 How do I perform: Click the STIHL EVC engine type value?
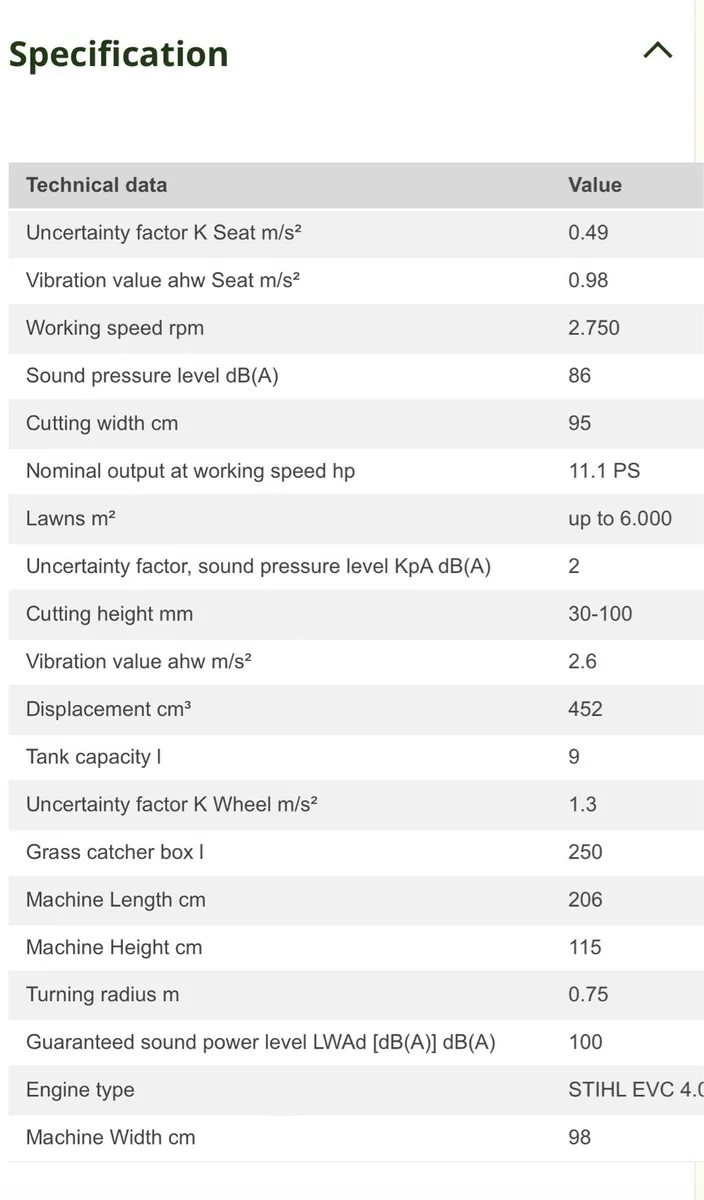(636, 1090)
